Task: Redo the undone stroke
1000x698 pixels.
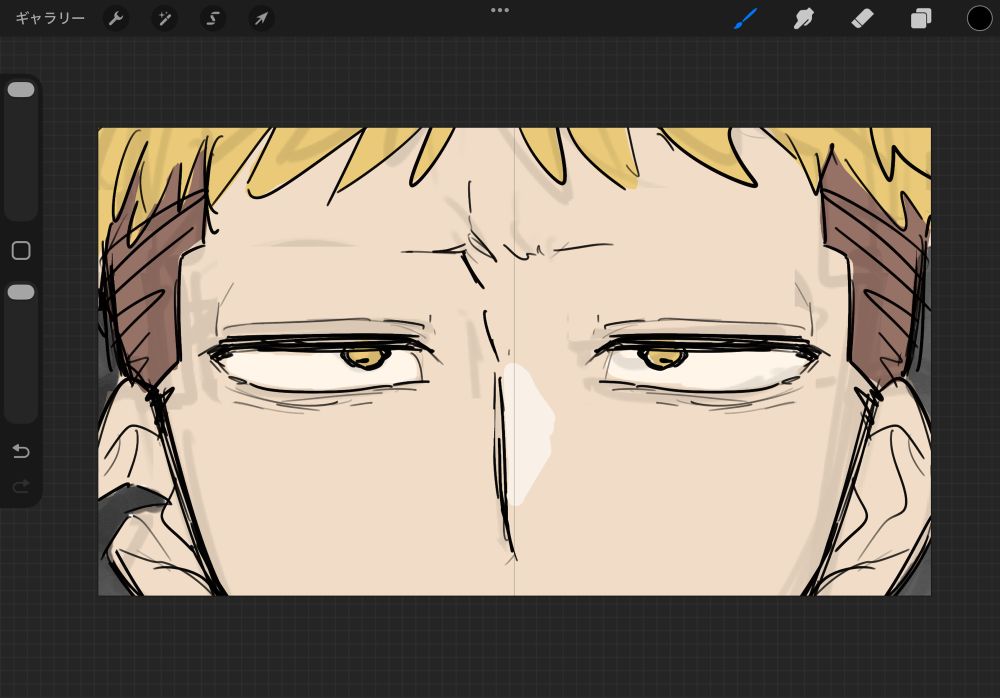Action: click(x=21, y=487)
